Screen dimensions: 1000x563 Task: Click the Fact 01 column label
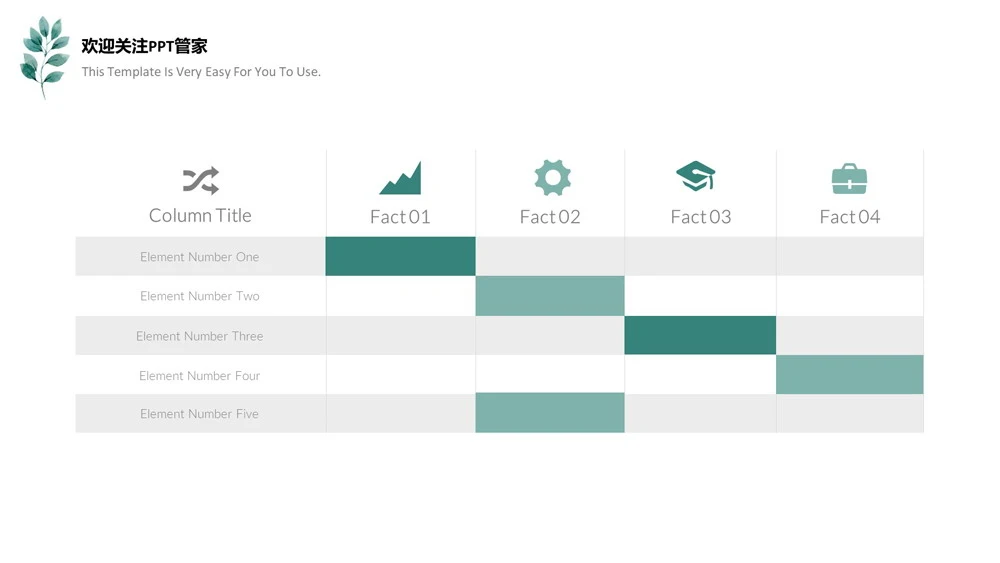click(x=400, y=217)
